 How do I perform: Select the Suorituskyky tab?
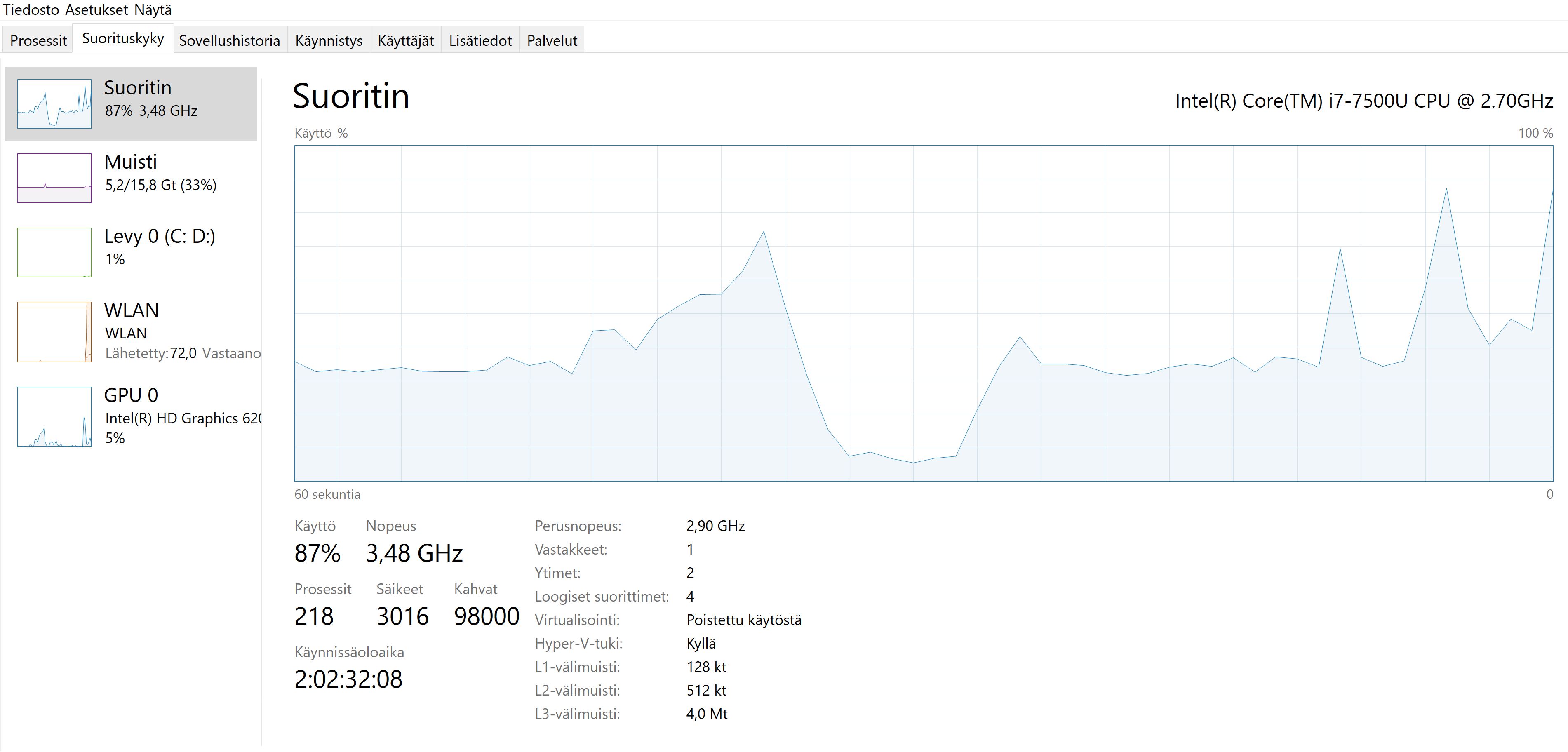coord(123,38)
